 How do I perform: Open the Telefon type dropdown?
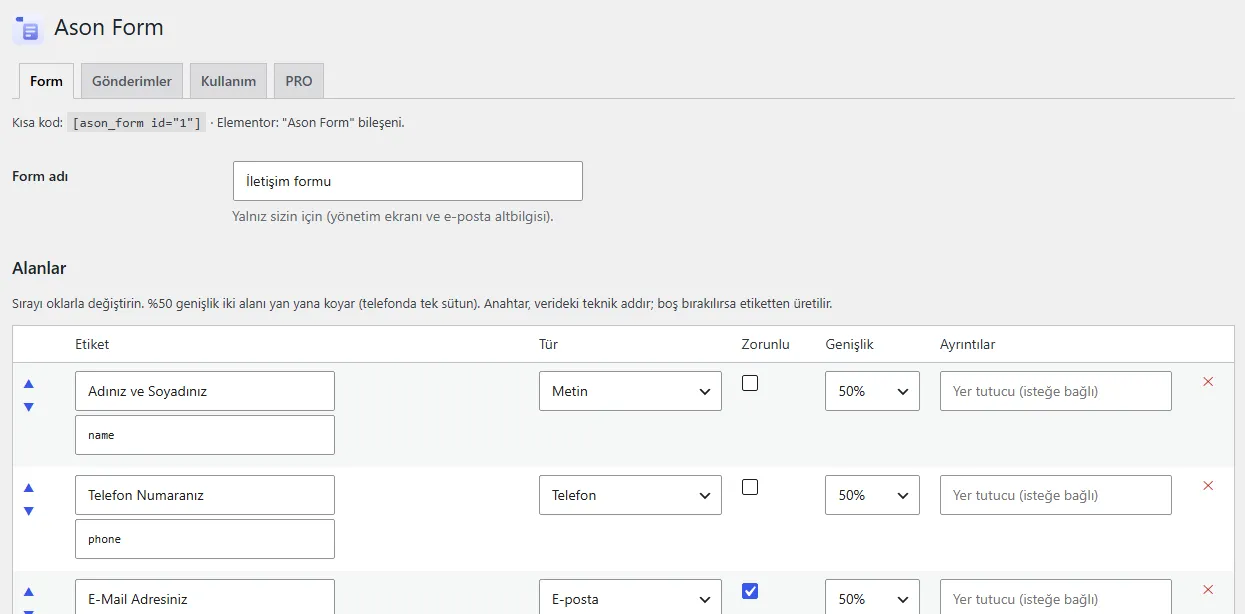tap(630, 495)
